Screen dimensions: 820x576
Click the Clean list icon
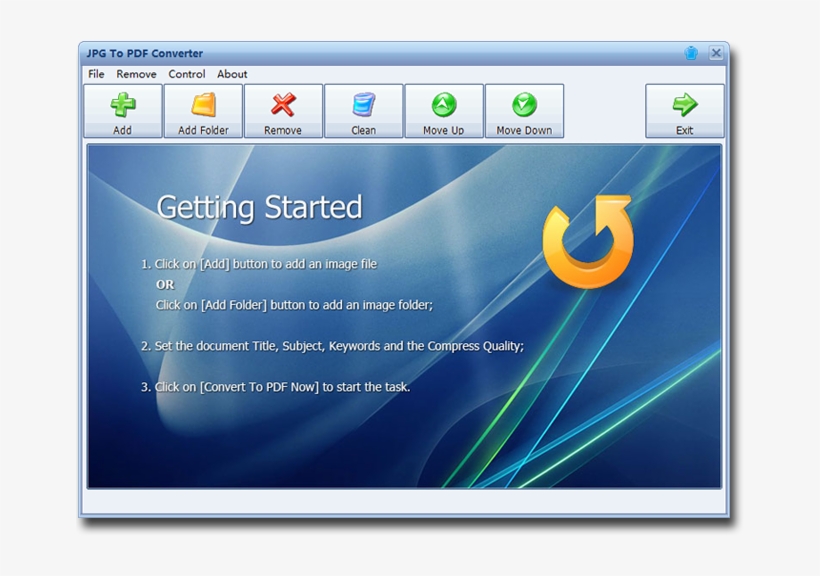(x=363, y=104)
